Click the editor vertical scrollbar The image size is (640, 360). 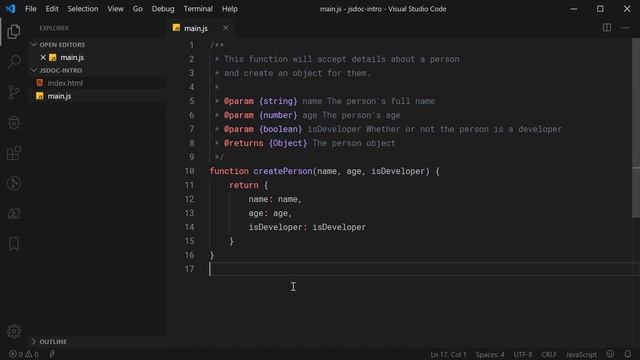(636, 128)
